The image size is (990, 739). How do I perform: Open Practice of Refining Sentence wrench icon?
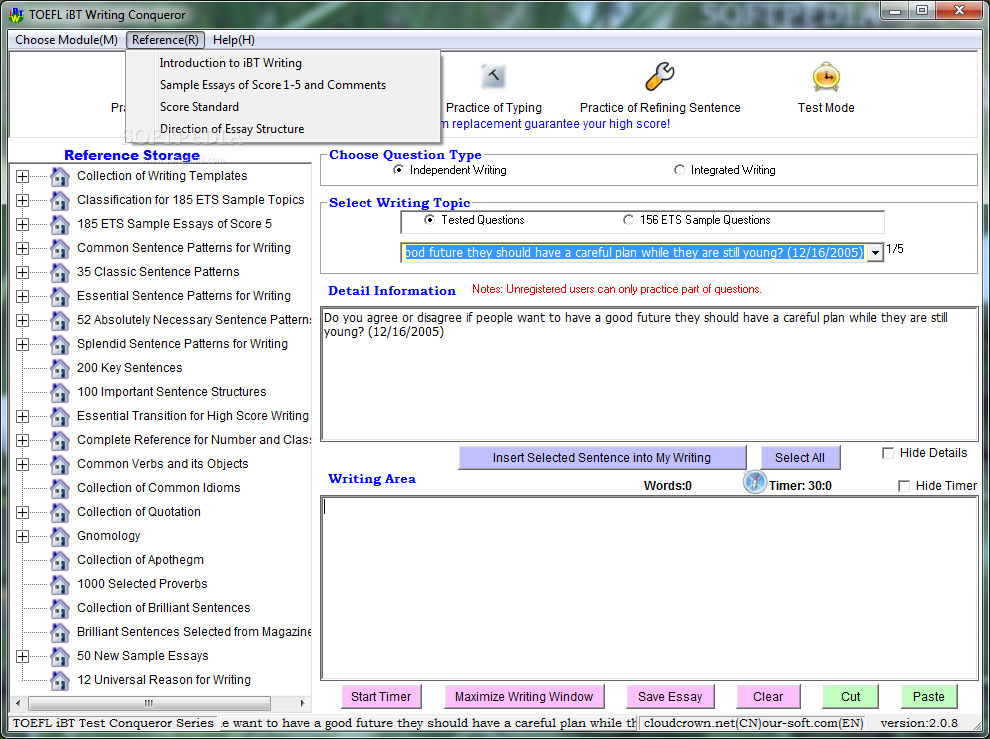[660, 76]
